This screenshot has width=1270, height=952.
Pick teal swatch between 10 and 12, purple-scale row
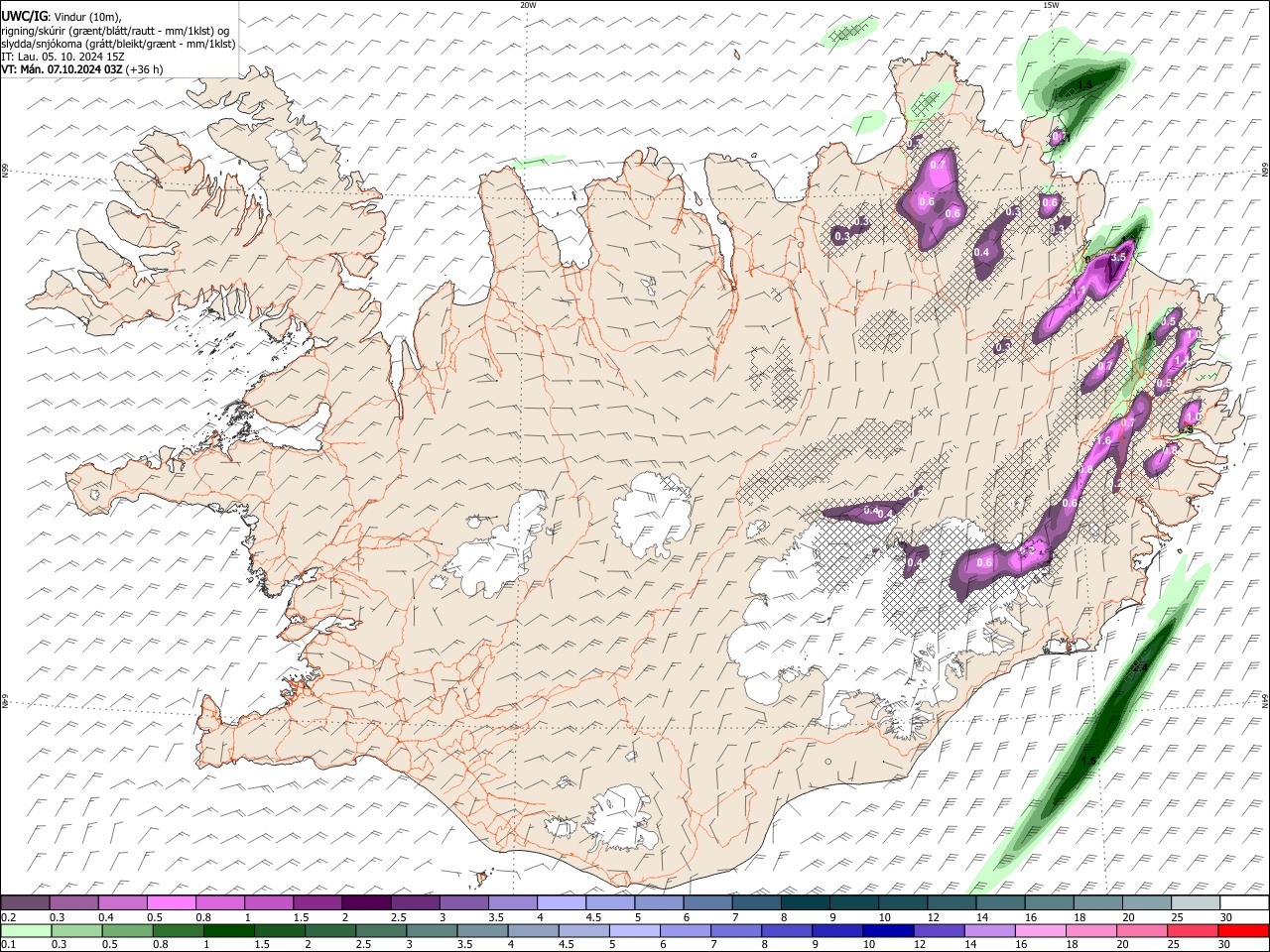pyautogui.click(x=903, y=902)
